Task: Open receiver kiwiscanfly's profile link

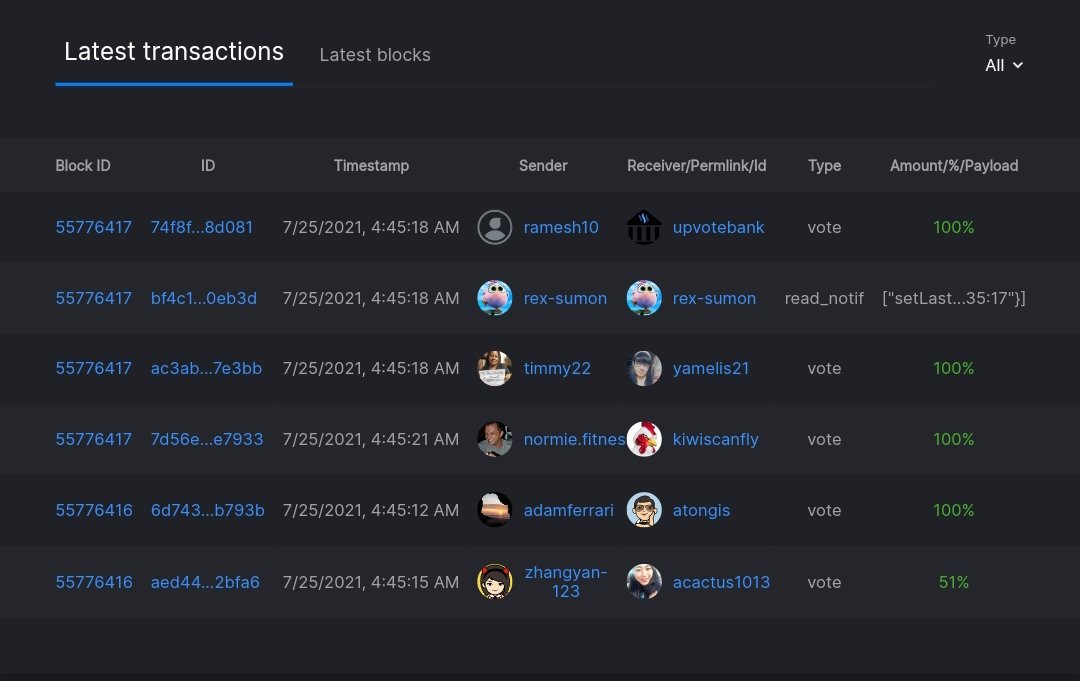Action: click(x=715, y=440)
